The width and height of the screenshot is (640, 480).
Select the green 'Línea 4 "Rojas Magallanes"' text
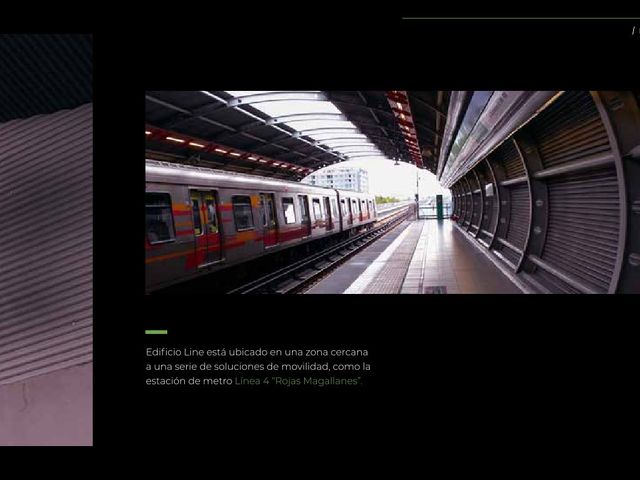coord(298,381)
